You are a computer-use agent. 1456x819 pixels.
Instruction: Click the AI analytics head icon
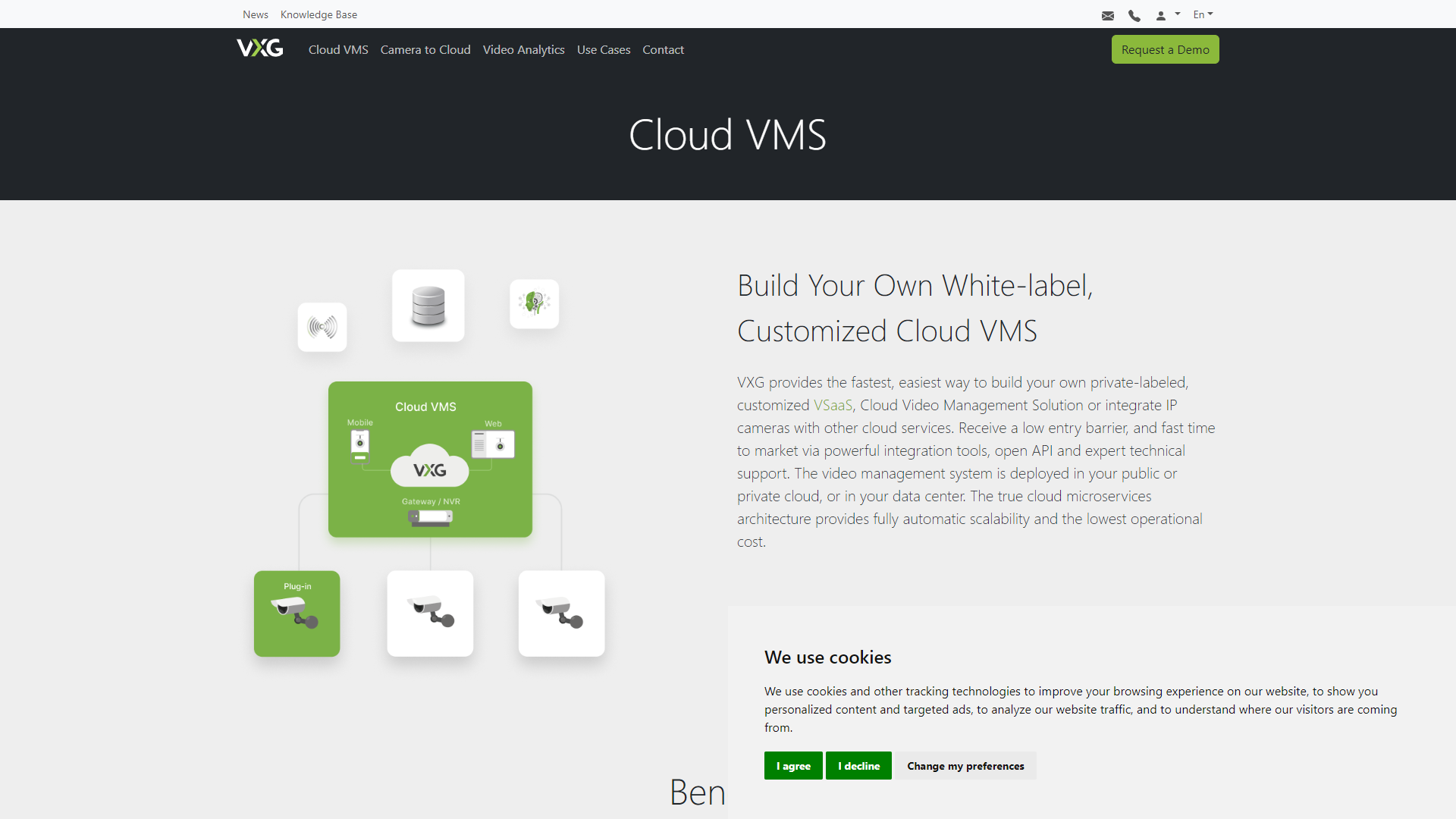click(534, 303)
